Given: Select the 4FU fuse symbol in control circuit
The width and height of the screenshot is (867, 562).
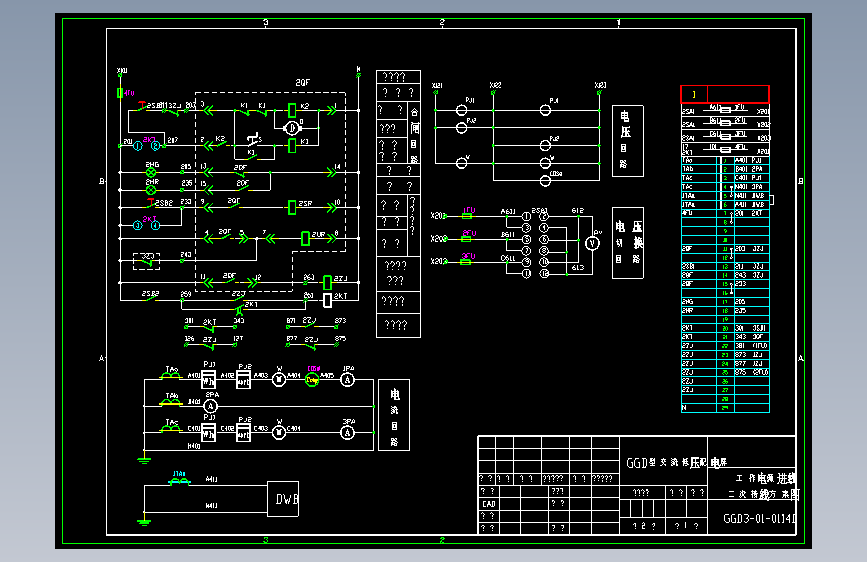Looking at the screenshot, I should point(120,93).
